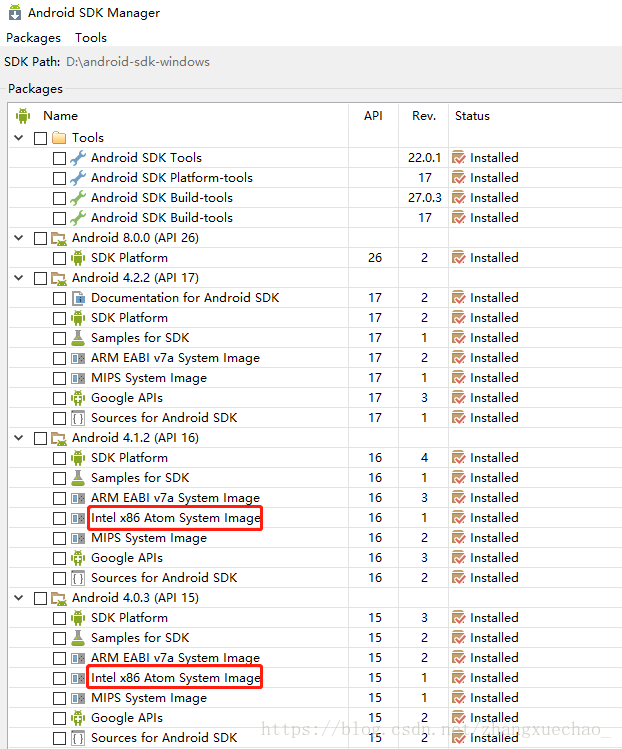
Task: Click Android 4.1.2 (API 16) folder icon
Action: [59, 439]
